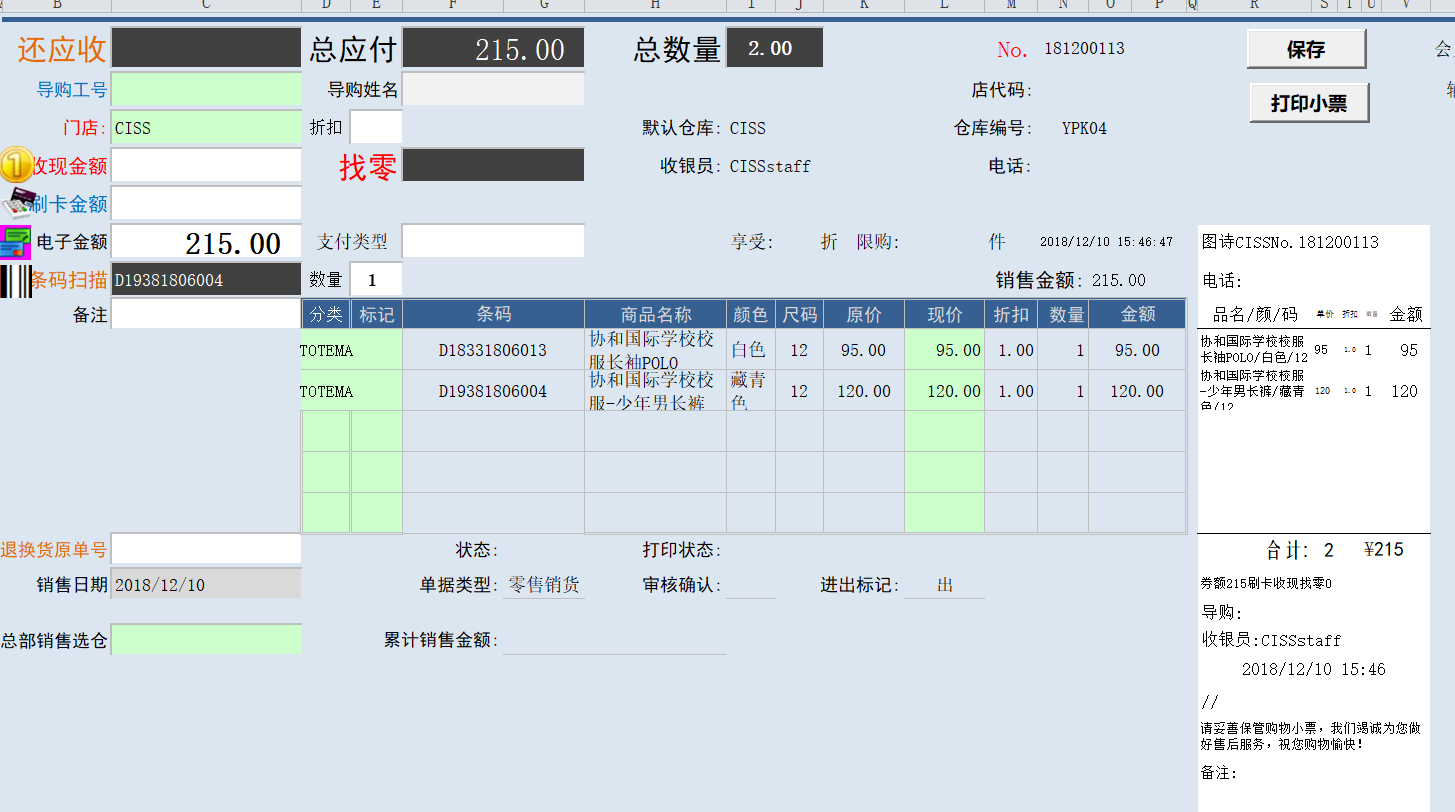Screen dimensions: 1455x812
Task: Click the electronic payment icon beside 电子金额
Action: pos(15,242)
